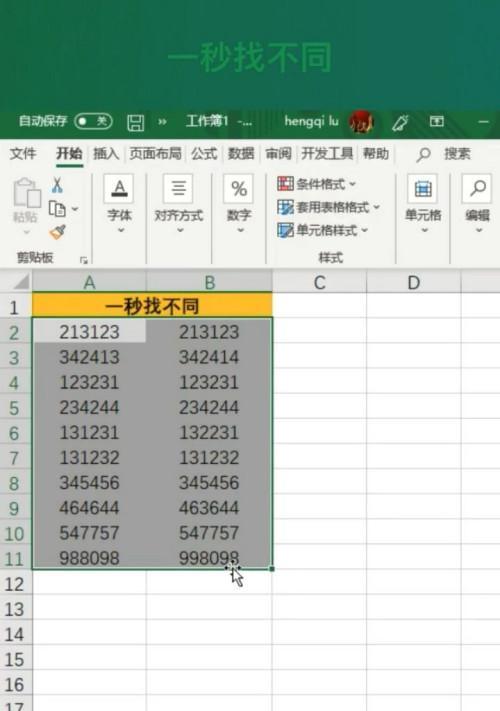Click the 搜索 search field
Viewport: 500px width, 711px height.
[457, 154]
